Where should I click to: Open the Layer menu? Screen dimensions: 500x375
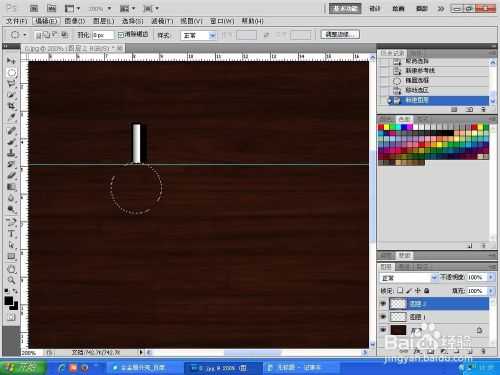[x=104, y=21]
